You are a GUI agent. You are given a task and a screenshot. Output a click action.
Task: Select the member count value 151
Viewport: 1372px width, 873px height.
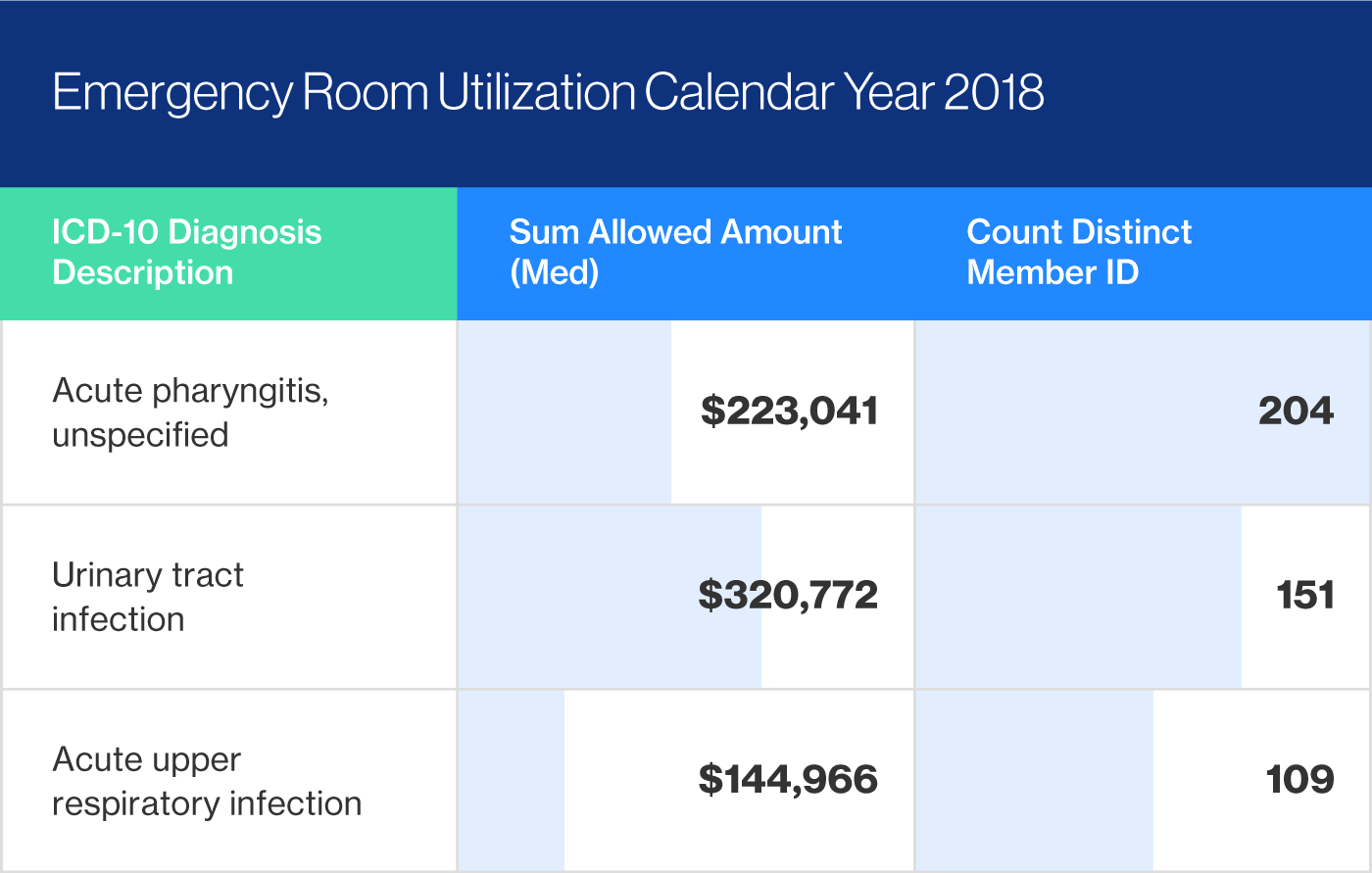tap(1307, 596)
